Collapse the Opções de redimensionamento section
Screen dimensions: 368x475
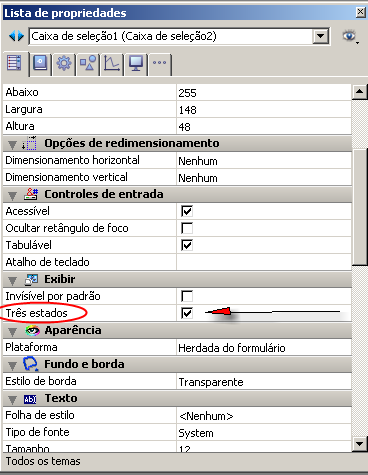[13, 144]
